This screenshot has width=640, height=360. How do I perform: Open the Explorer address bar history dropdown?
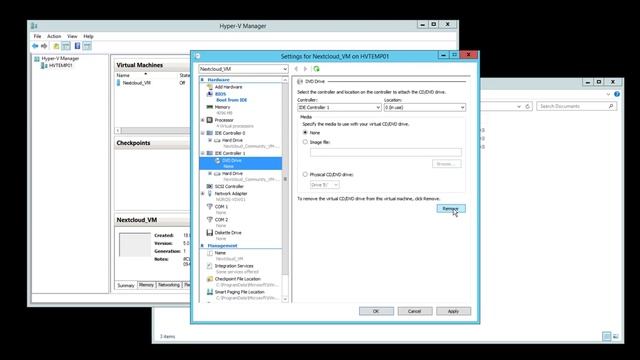click(x=519, y=107)
